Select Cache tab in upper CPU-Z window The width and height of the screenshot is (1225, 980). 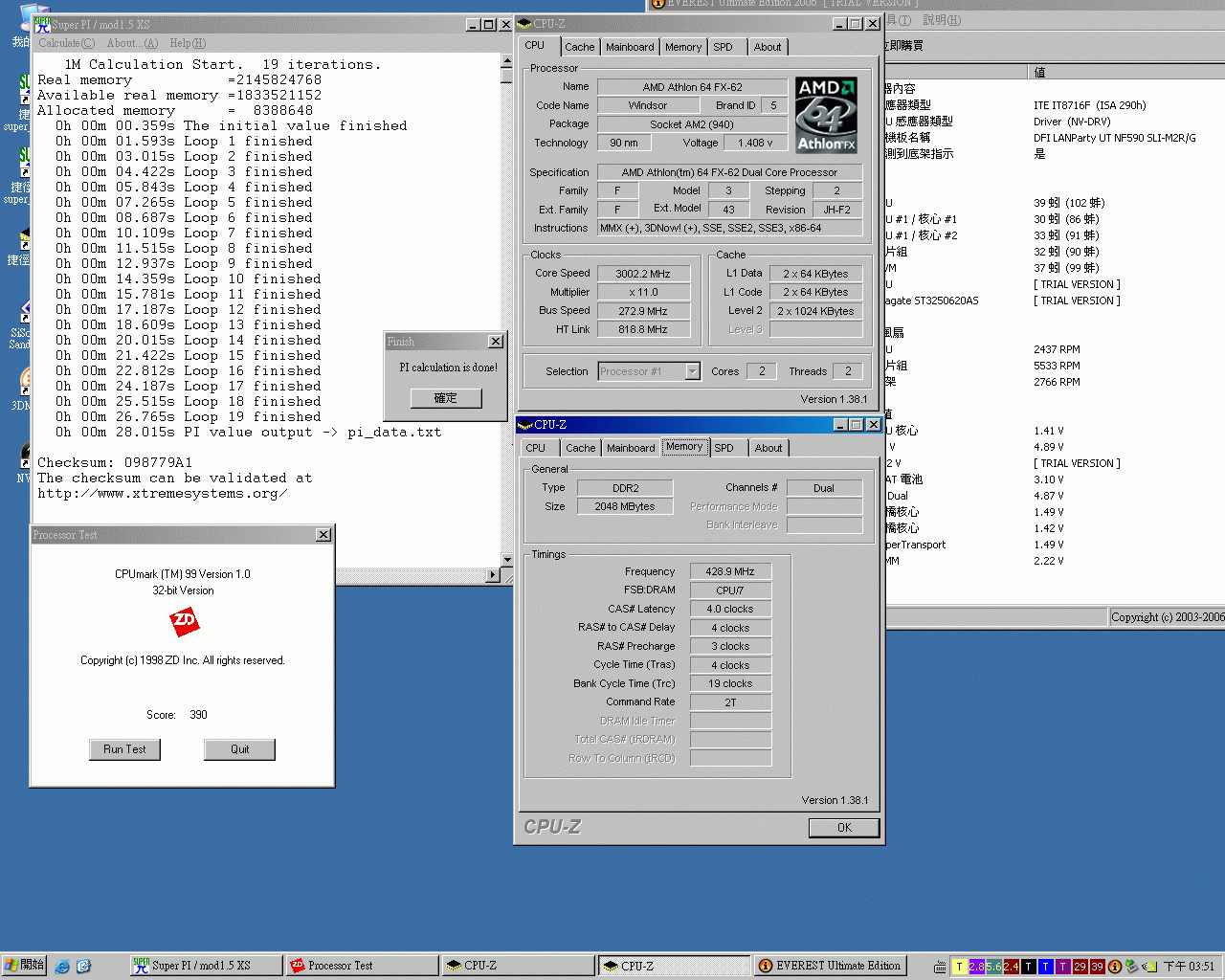point(579,47)
